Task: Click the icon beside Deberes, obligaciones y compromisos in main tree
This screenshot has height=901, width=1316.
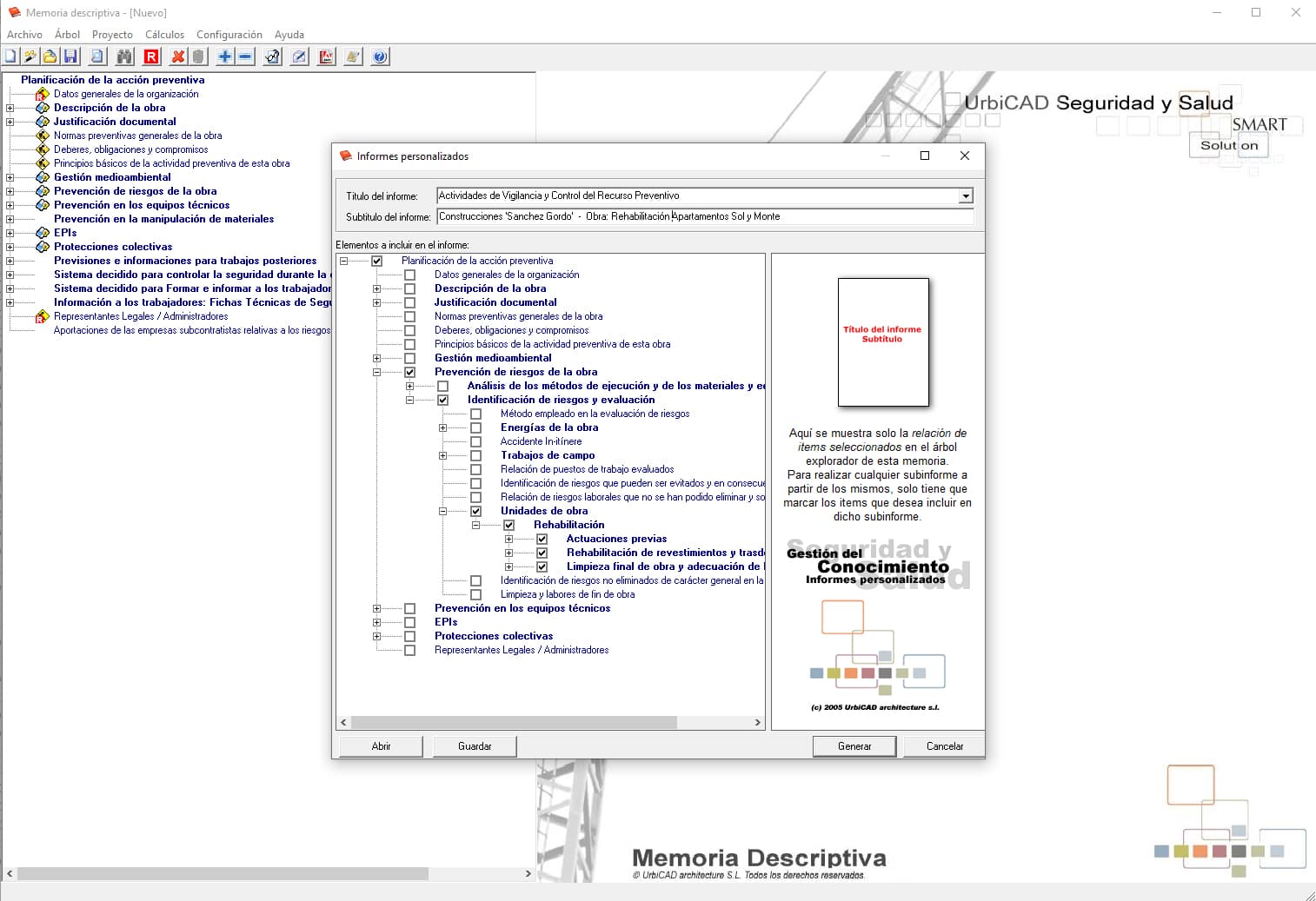Action: (43, 149)
